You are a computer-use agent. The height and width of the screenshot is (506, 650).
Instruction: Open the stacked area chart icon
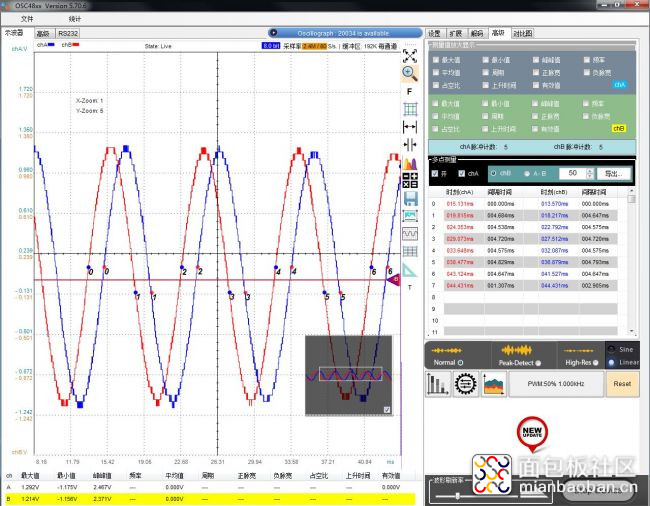[494, 384]
